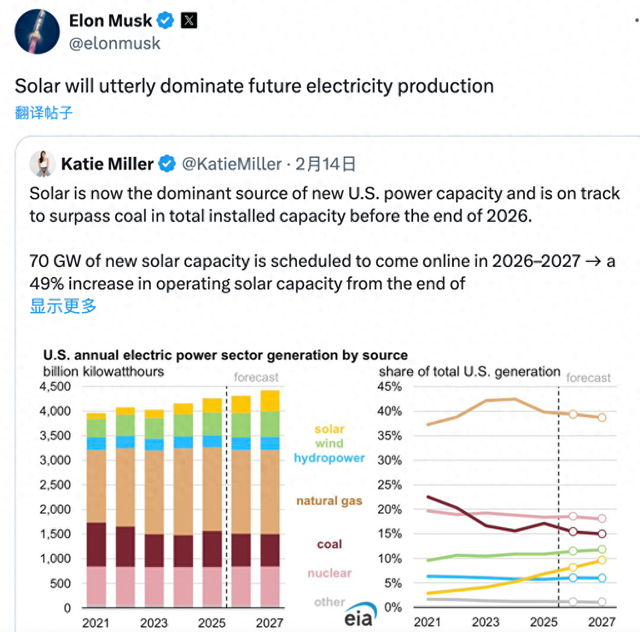
Task: Click the 'Solar will utterly dominate' post text
Action: click(254, 86)
